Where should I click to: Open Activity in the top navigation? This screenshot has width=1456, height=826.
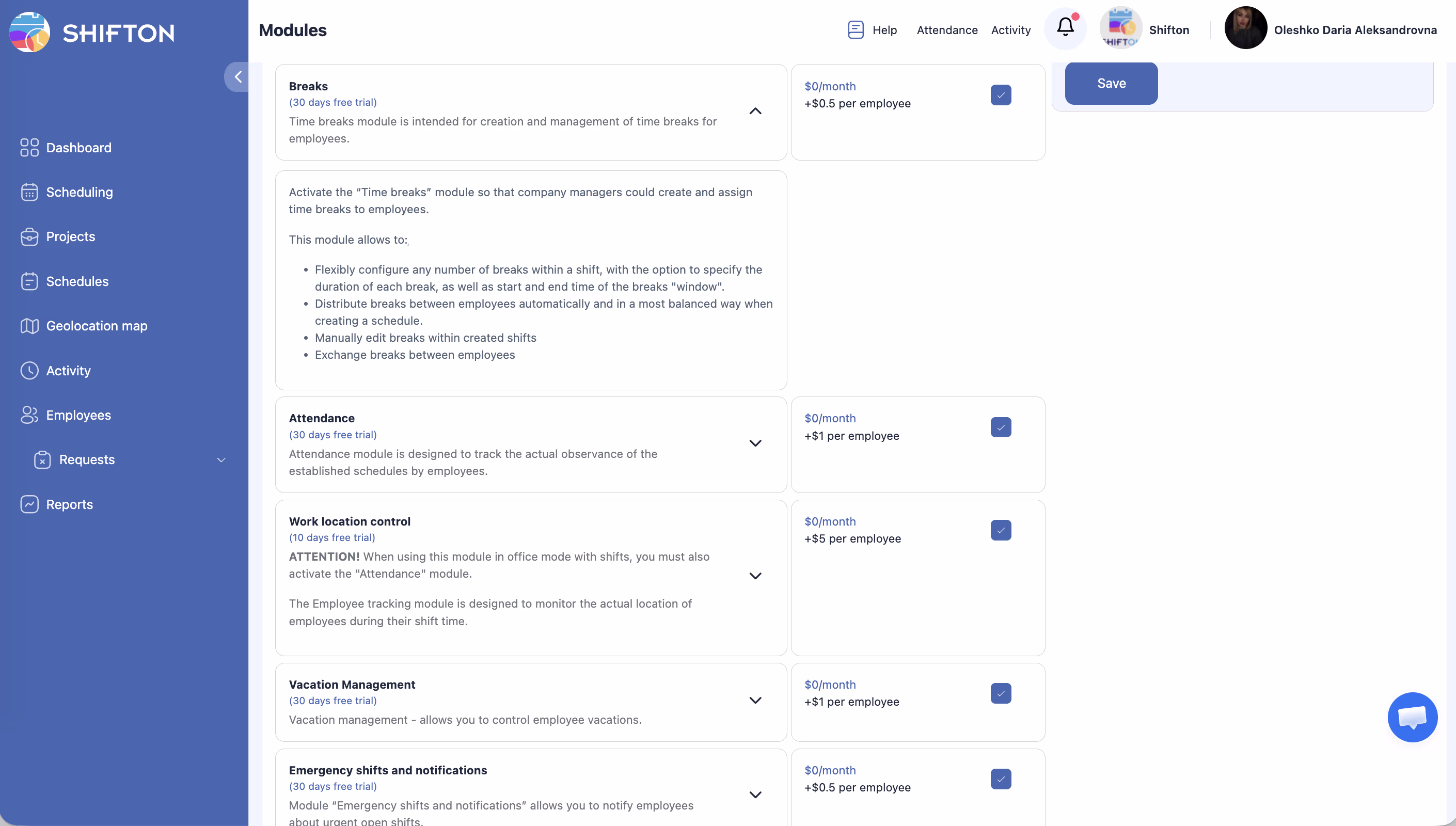(x=1010, y=30)
